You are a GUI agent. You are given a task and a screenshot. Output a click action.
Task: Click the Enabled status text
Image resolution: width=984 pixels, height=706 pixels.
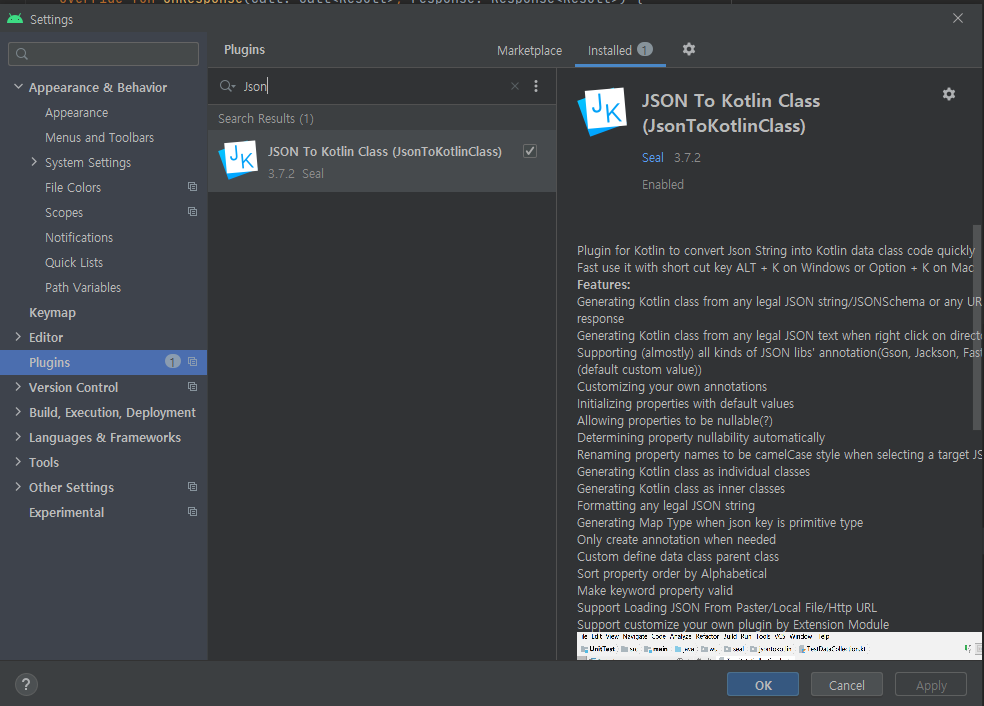663,185
